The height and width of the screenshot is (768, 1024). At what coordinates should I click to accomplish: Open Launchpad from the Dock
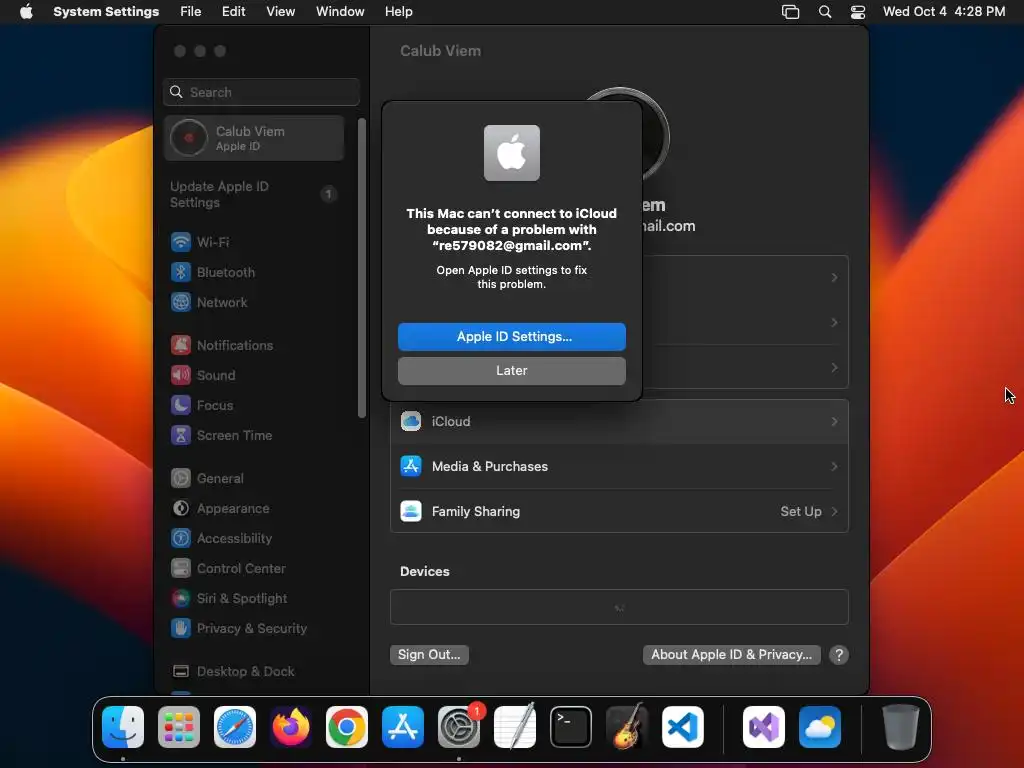tap(179, 727)
